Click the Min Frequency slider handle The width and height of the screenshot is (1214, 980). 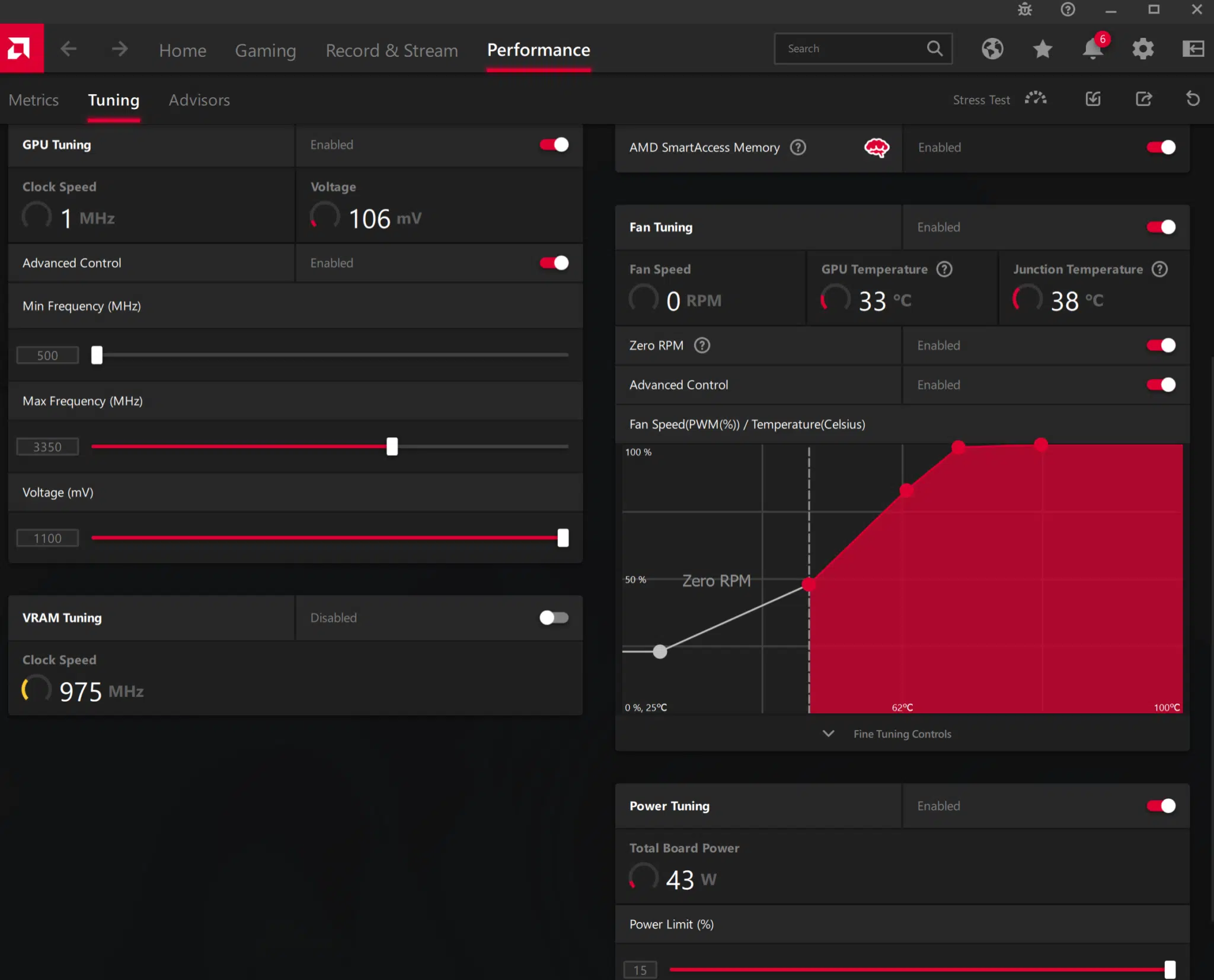click(97, 355)
